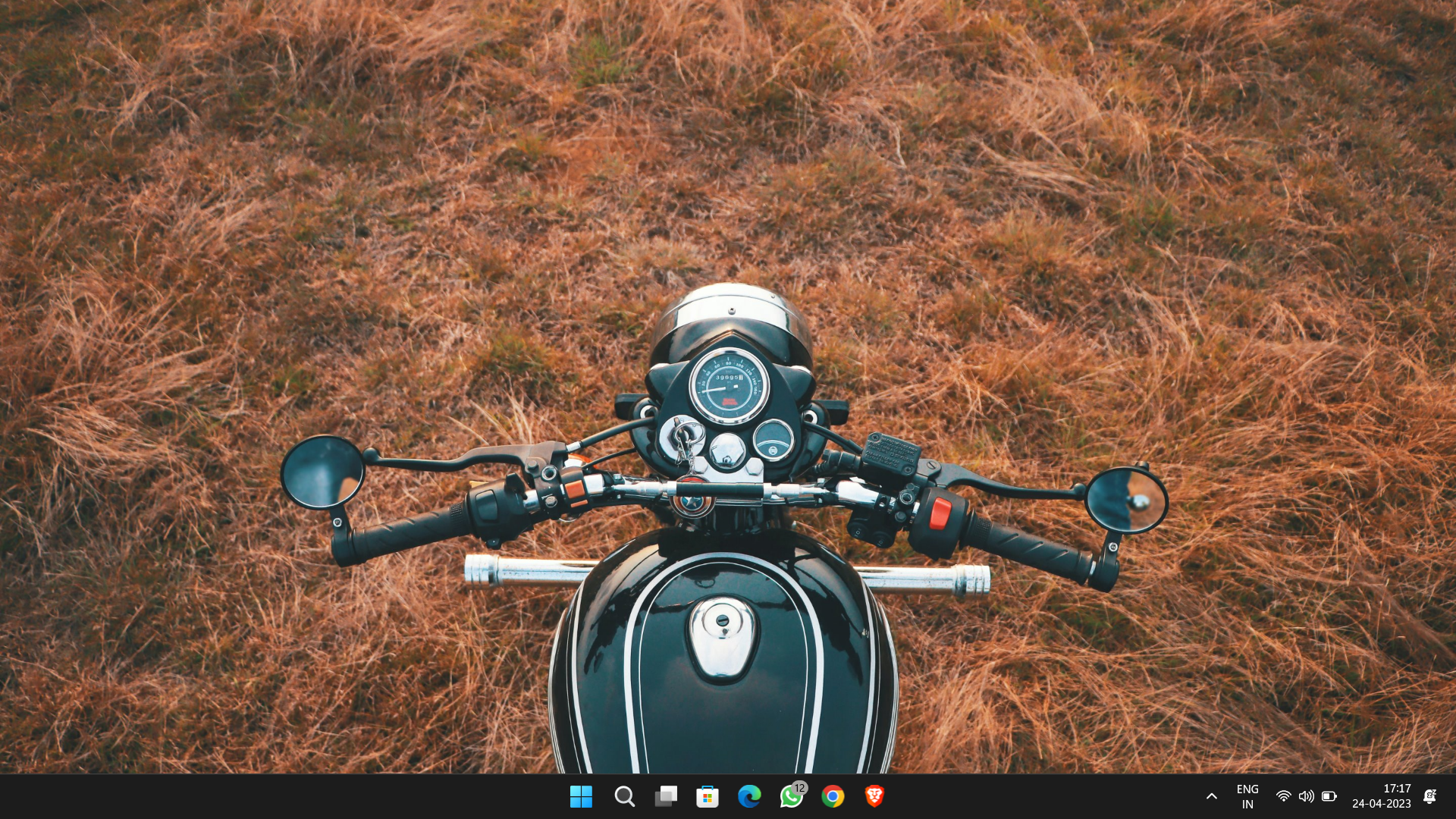1456x819 pixels.
Task: Show hidden system tray icons
Action: pos(1212,796)
